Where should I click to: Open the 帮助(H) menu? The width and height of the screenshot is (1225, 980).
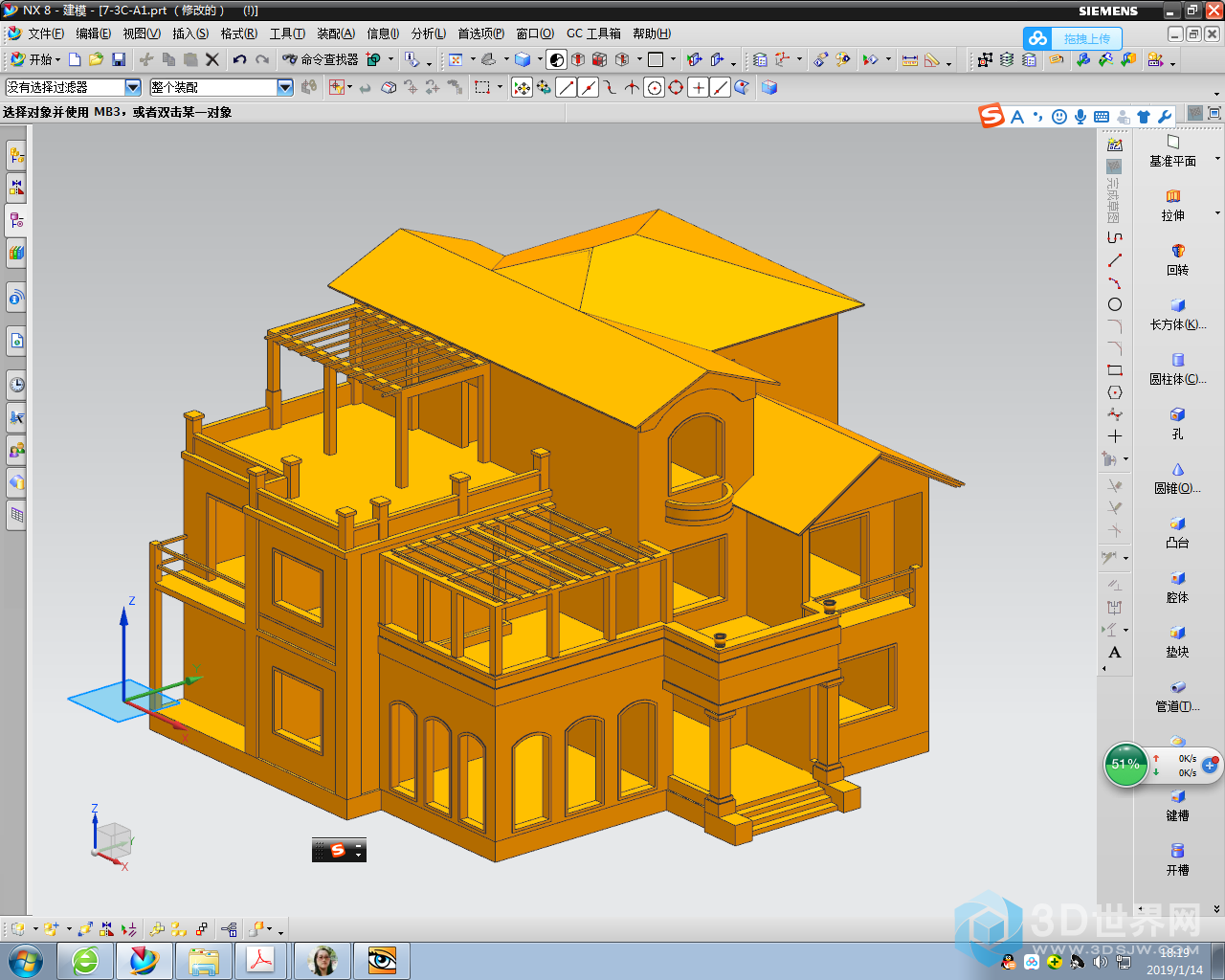(652, 33)
